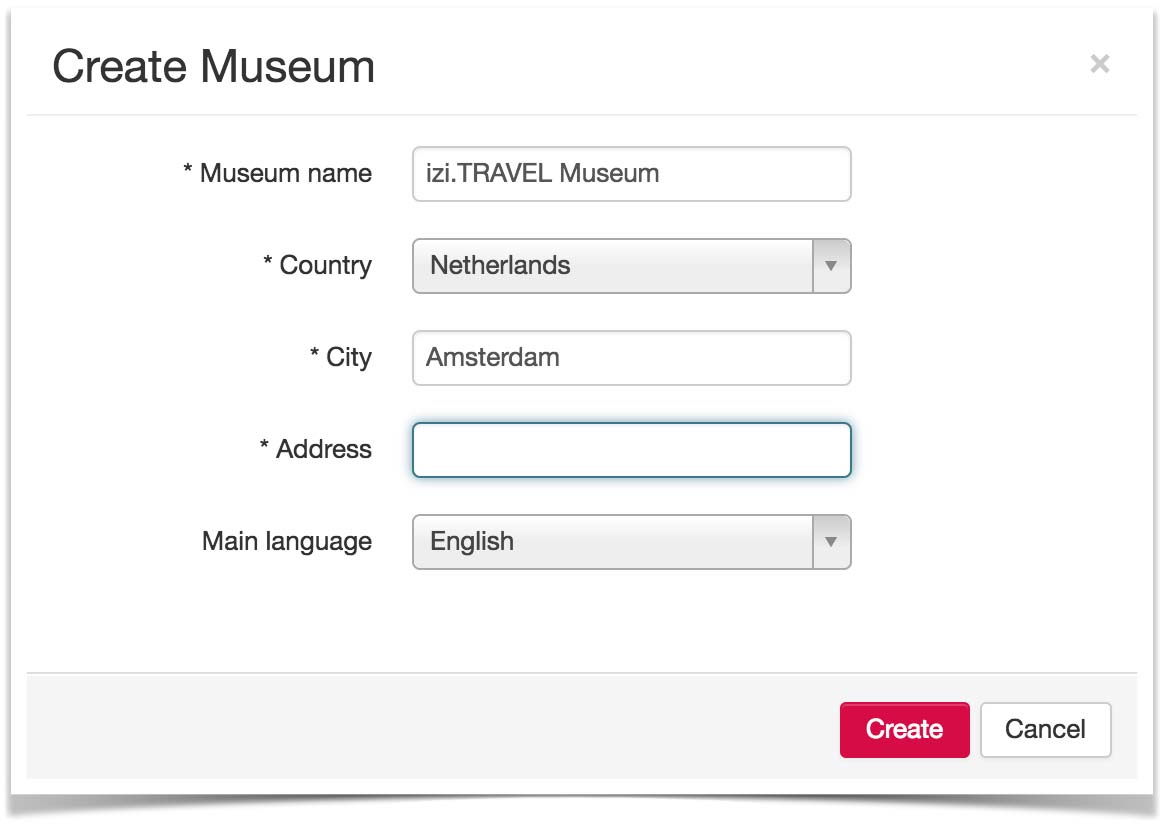The height and width of the screenshot is (828, 1166).
Task: Click the Museum name label
Action: [286, 173]
